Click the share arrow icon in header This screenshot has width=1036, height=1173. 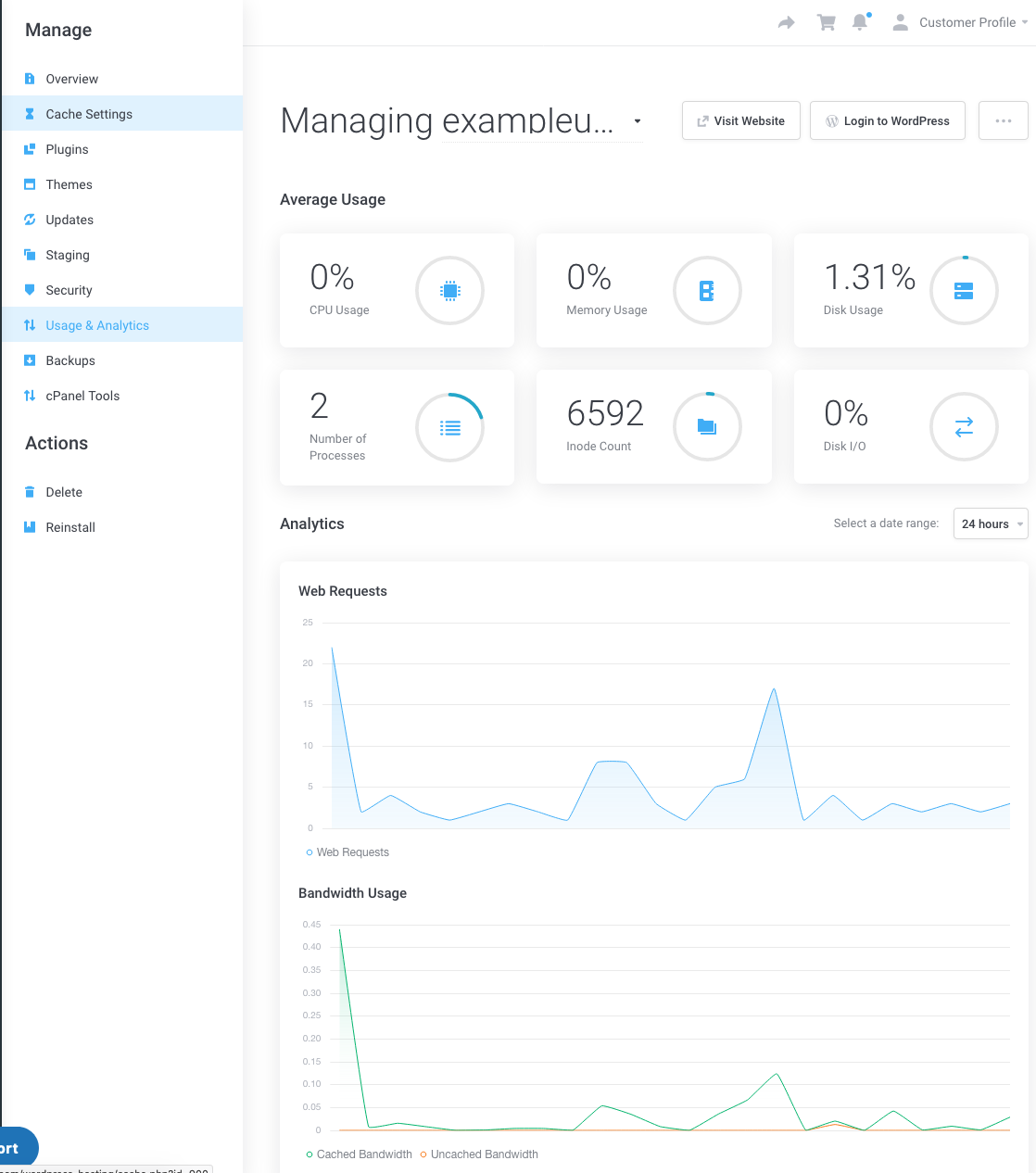click(787, 22)
